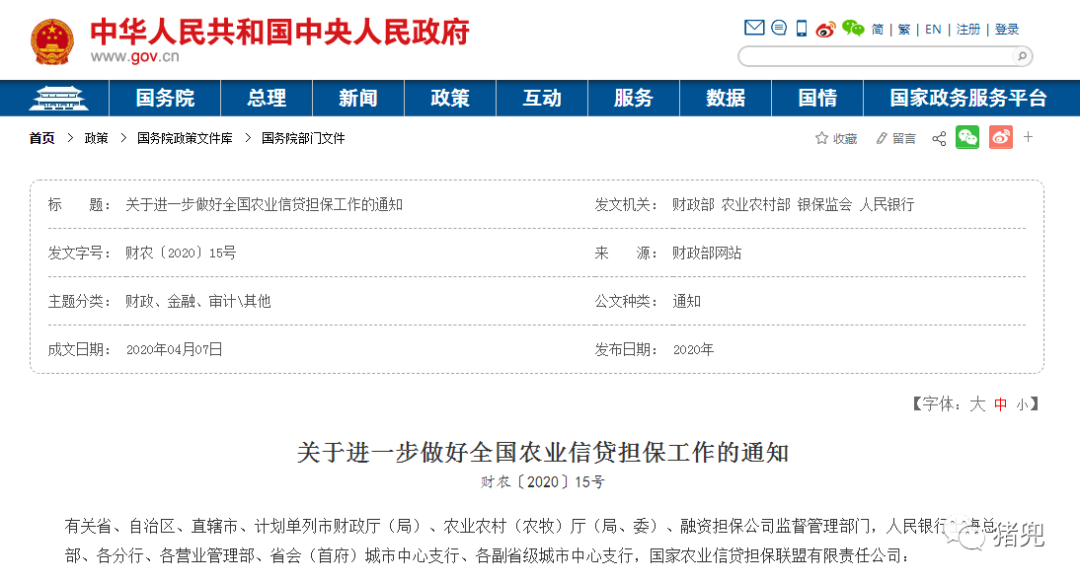Screen dimensions: 1080x582
Task: Open the government email icon
Action: (x=754, y=28)
